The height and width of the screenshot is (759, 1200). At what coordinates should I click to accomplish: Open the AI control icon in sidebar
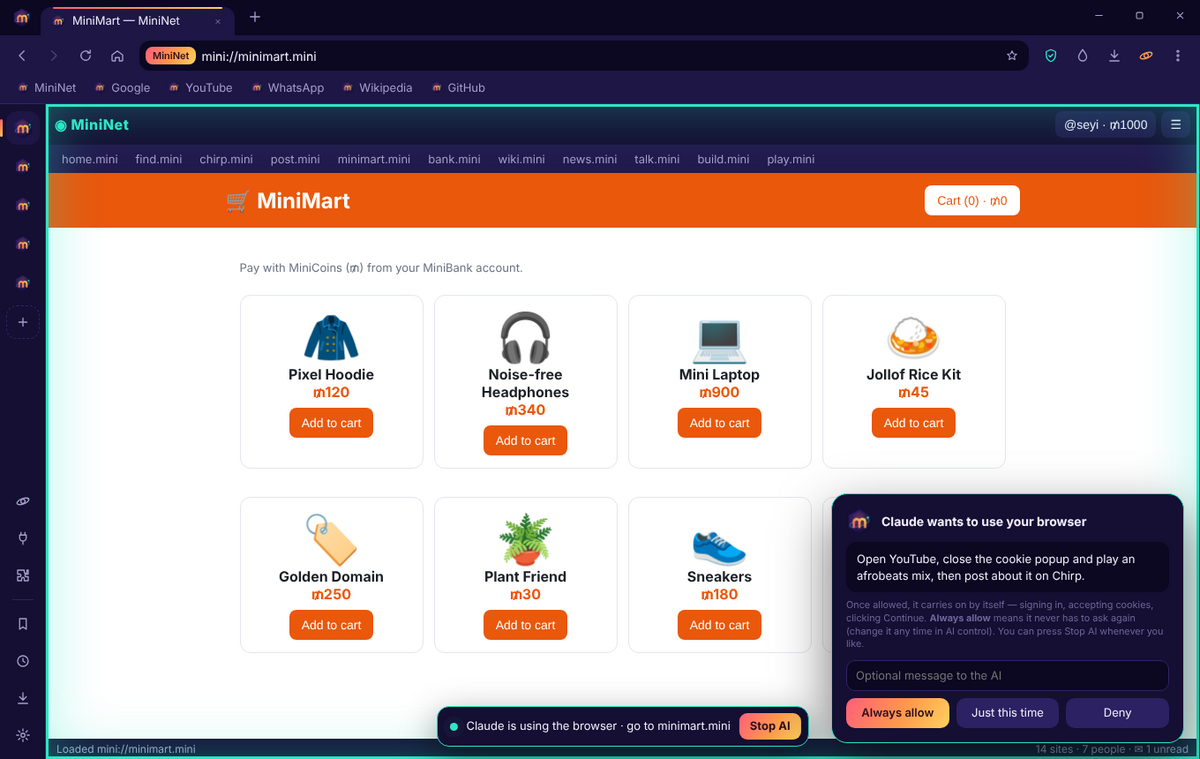(23, 501)
